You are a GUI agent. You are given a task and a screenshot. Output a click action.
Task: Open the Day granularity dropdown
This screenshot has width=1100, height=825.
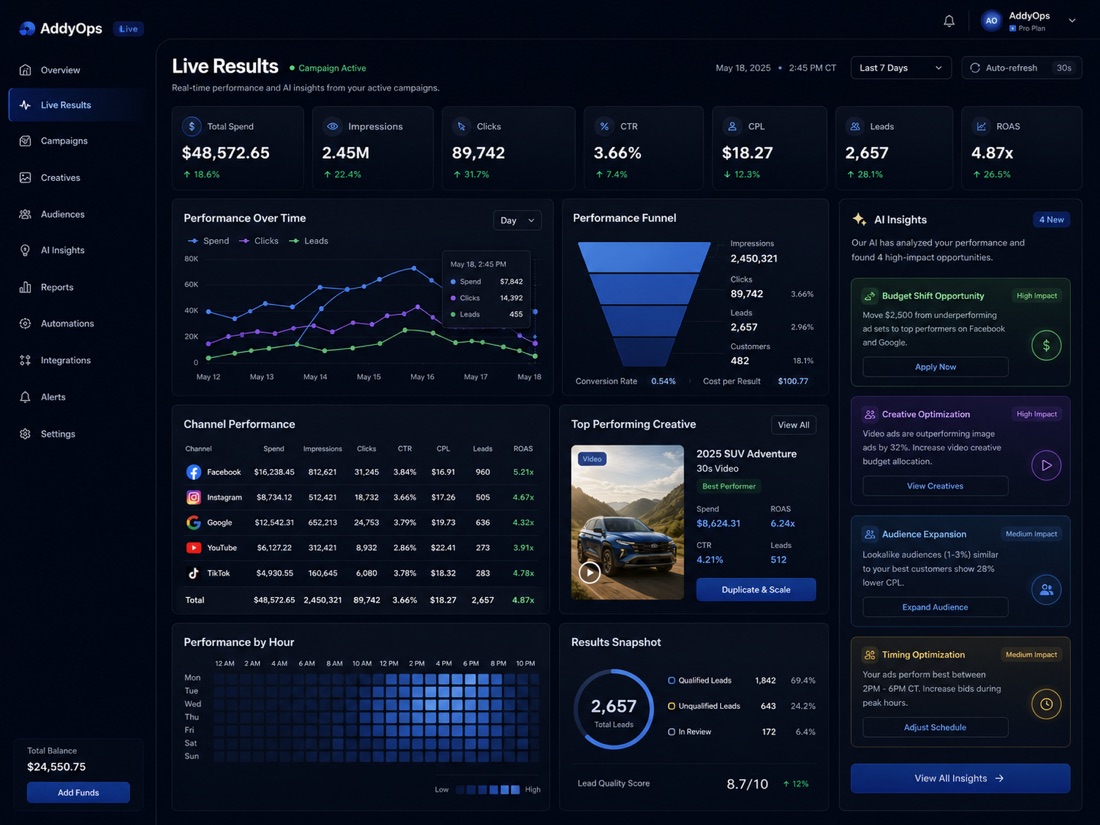click(517, 220)
